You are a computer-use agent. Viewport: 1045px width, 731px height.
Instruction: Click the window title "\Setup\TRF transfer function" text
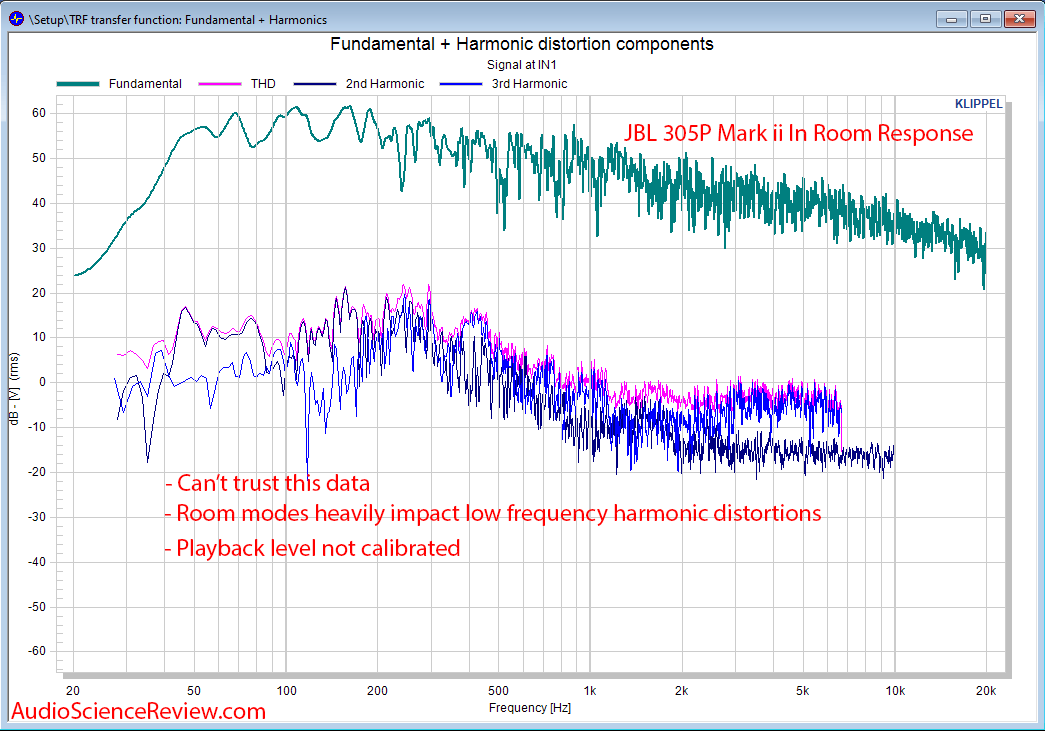tap(178, 20)
